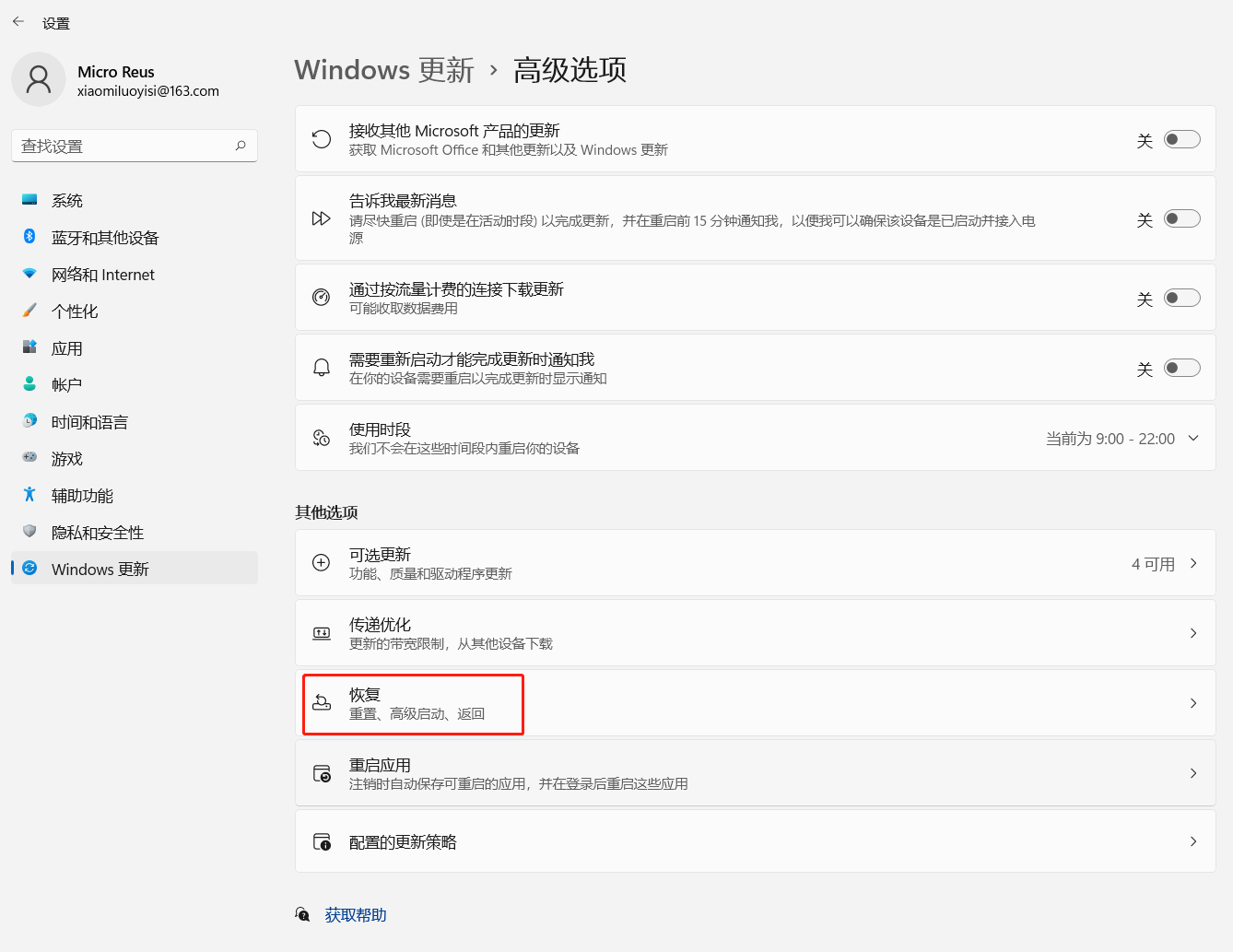Click the 获取帮助 link

[x=356, y=915]
